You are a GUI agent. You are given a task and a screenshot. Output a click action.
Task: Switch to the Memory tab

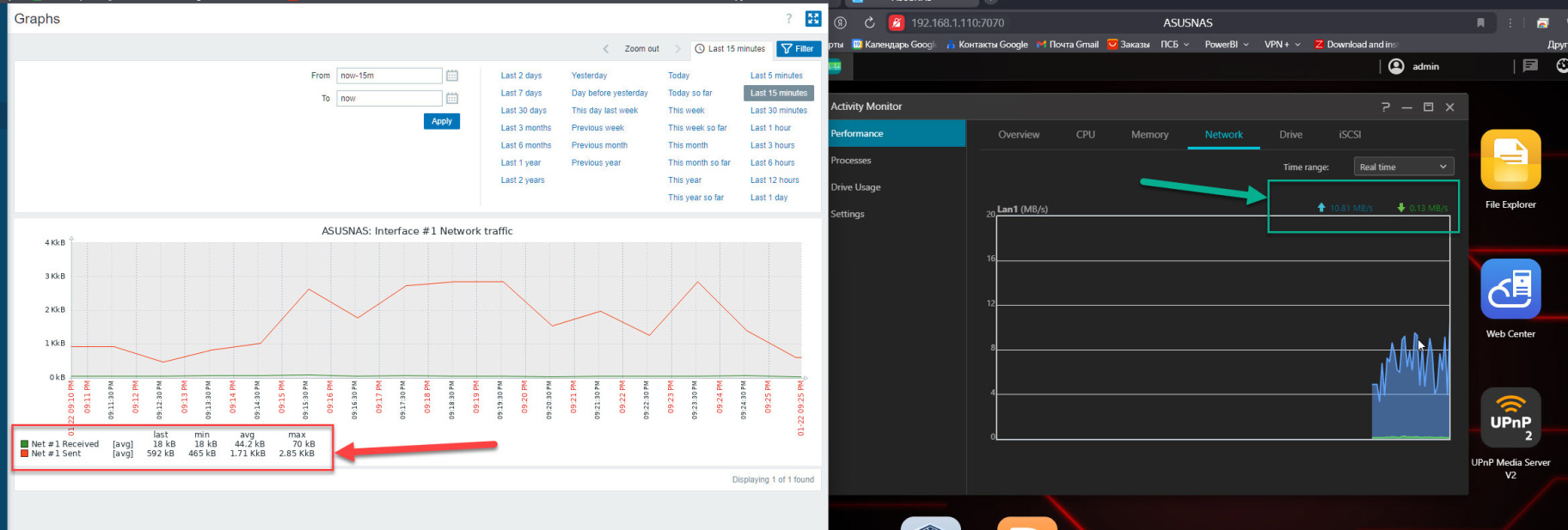[1149, 135]
